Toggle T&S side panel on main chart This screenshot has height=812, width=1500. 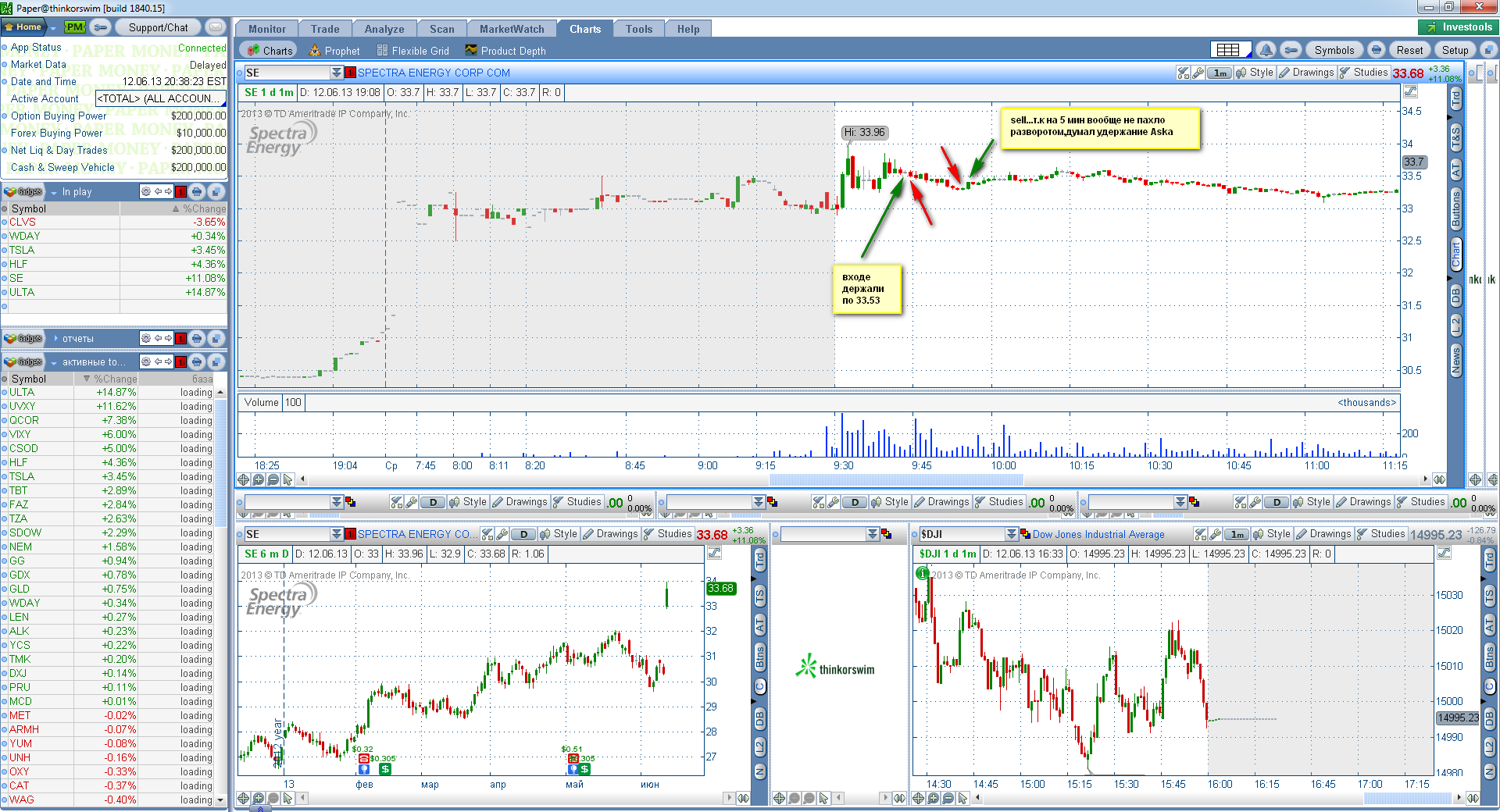(x=1456, y=137)
